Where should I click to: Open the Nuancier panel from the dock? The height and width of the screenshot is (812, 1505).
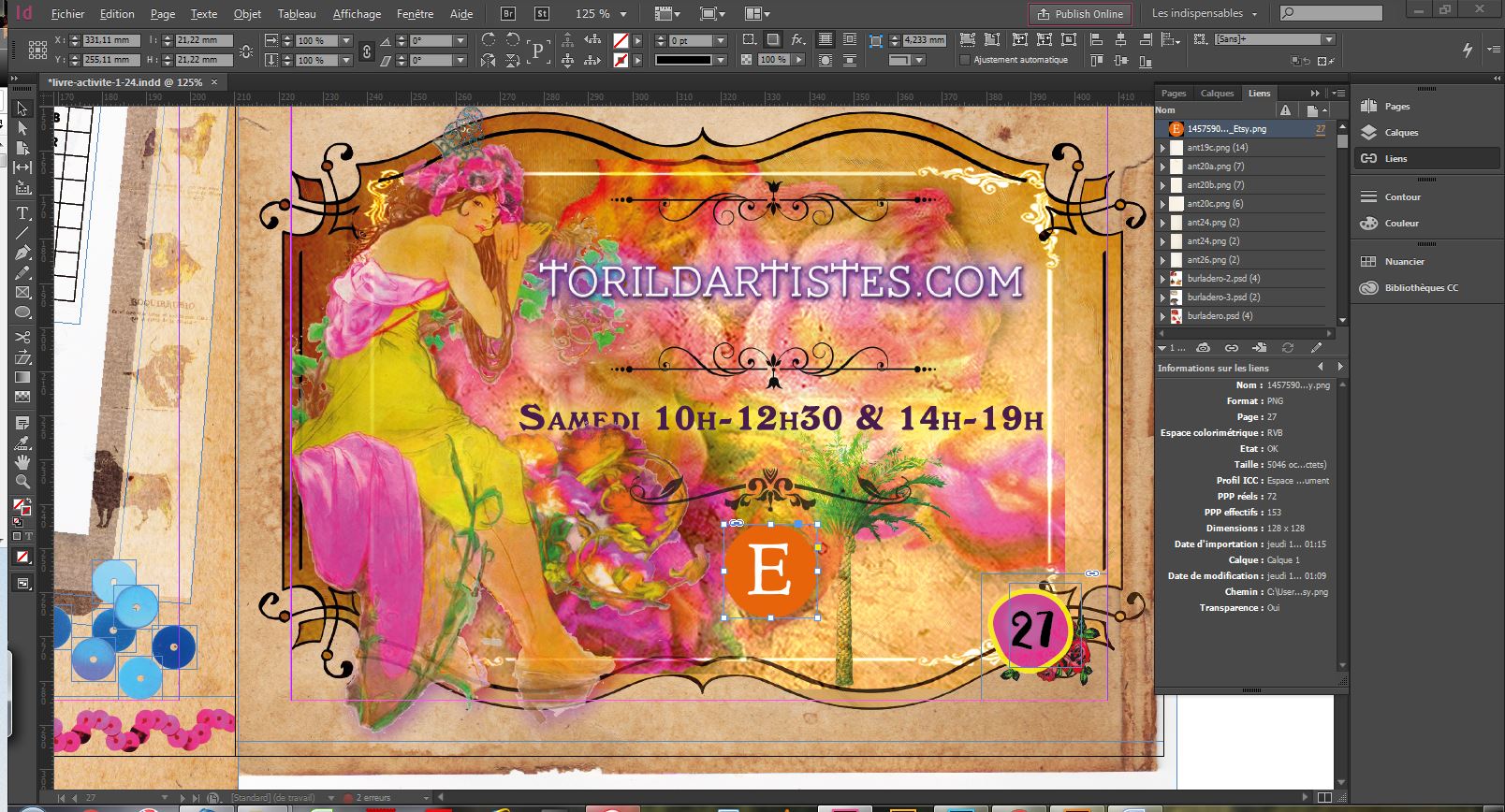pyautogui.click(x=1404, y=262)
